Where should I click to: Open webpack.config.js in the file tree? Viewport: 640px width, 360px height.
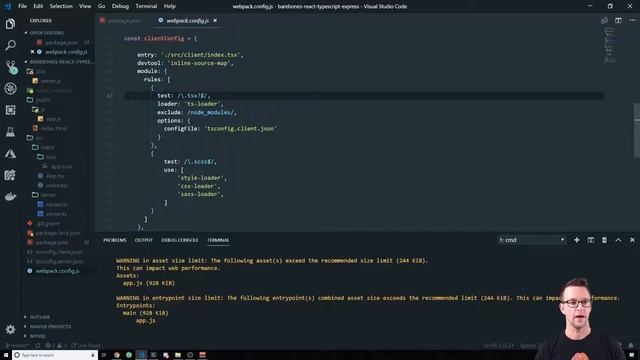click(x=57, y=271)
